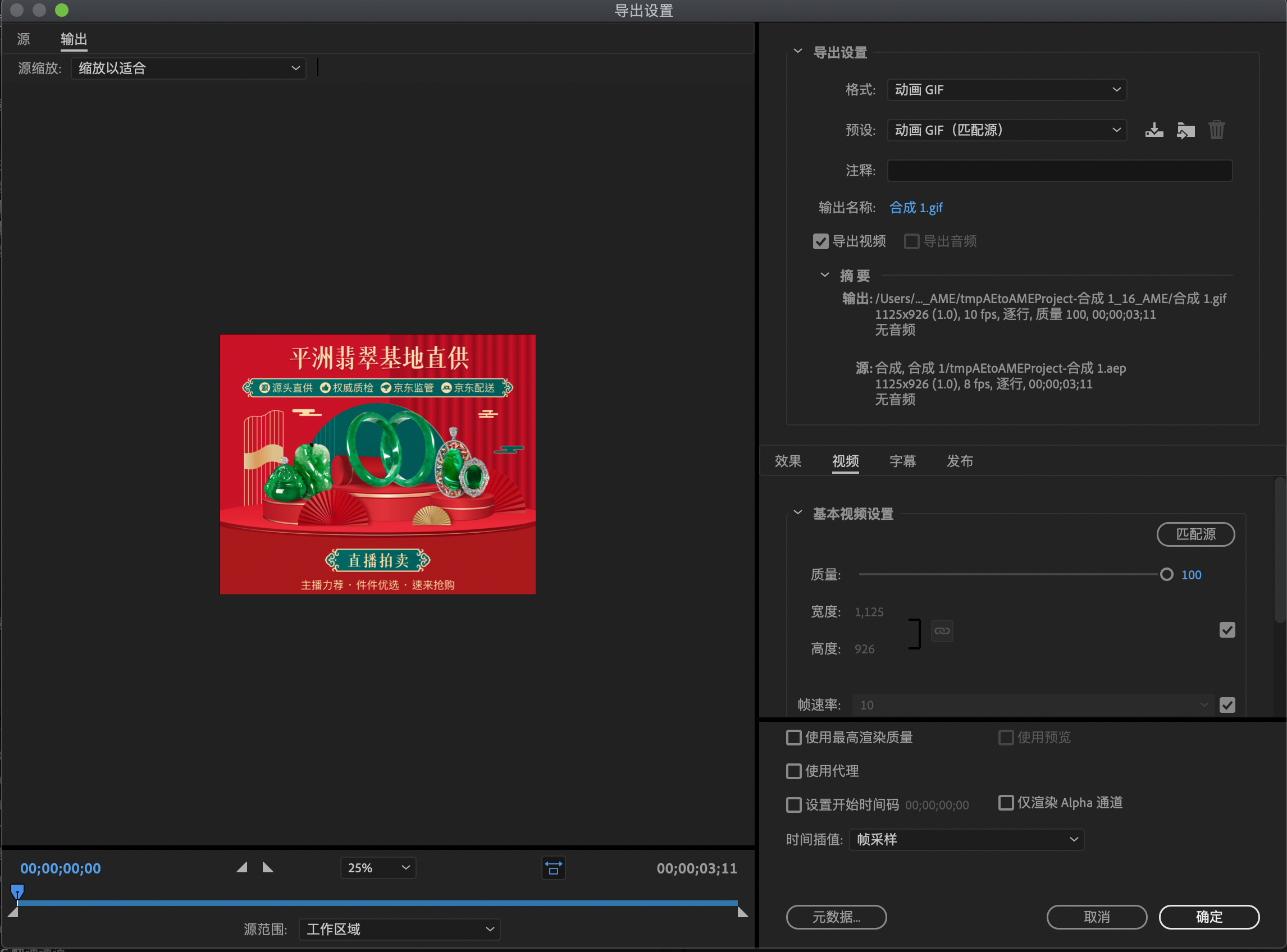Click the Save Preset icon
The height and width of the screenshot is (952, 1287).
(1154, 130)
